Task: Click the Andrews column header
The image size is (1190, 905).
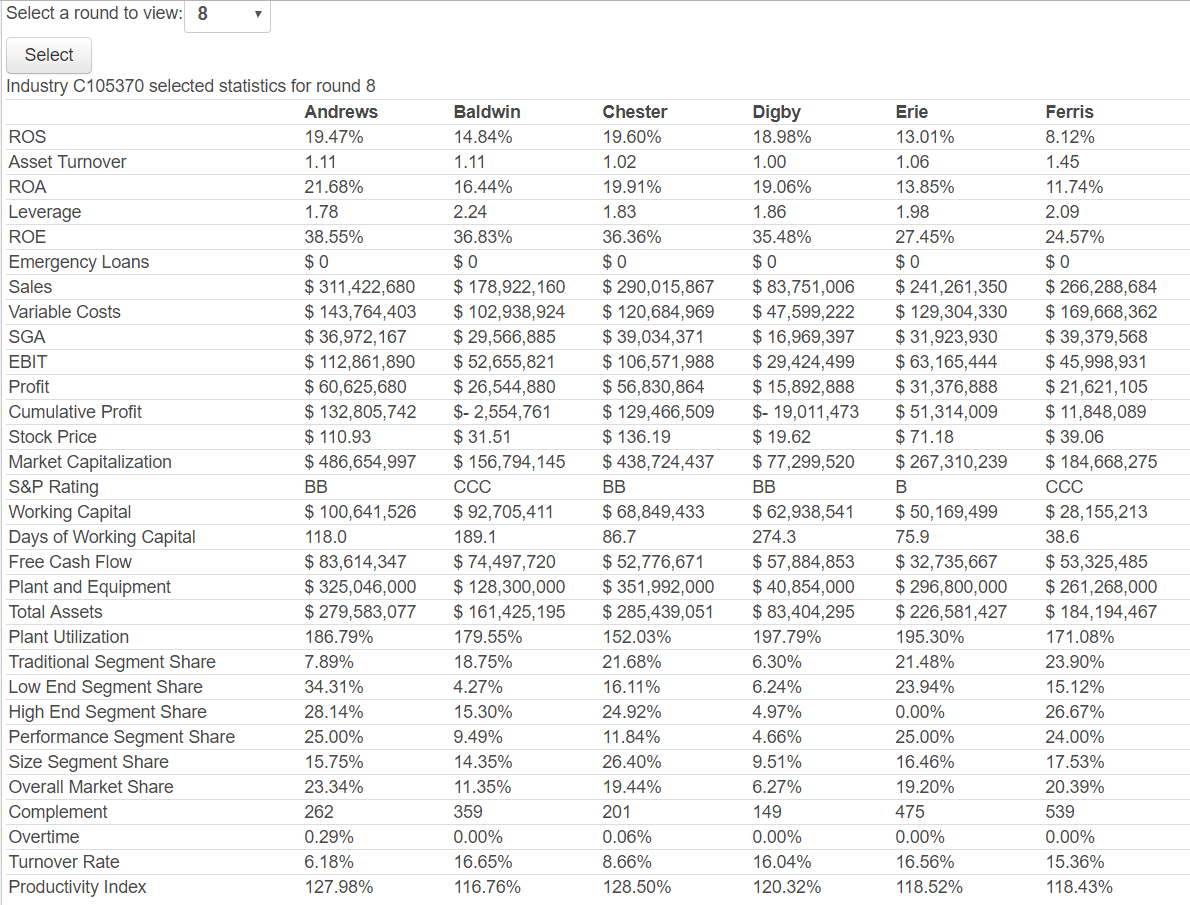Action: click(341, 112)
